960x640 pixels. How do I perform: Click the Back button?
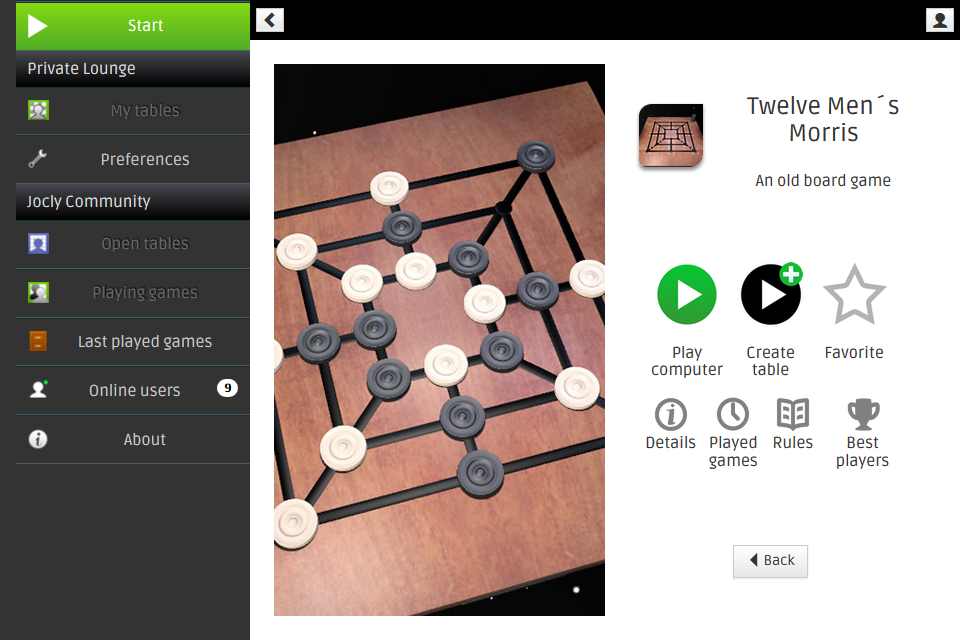coord(770,561)
